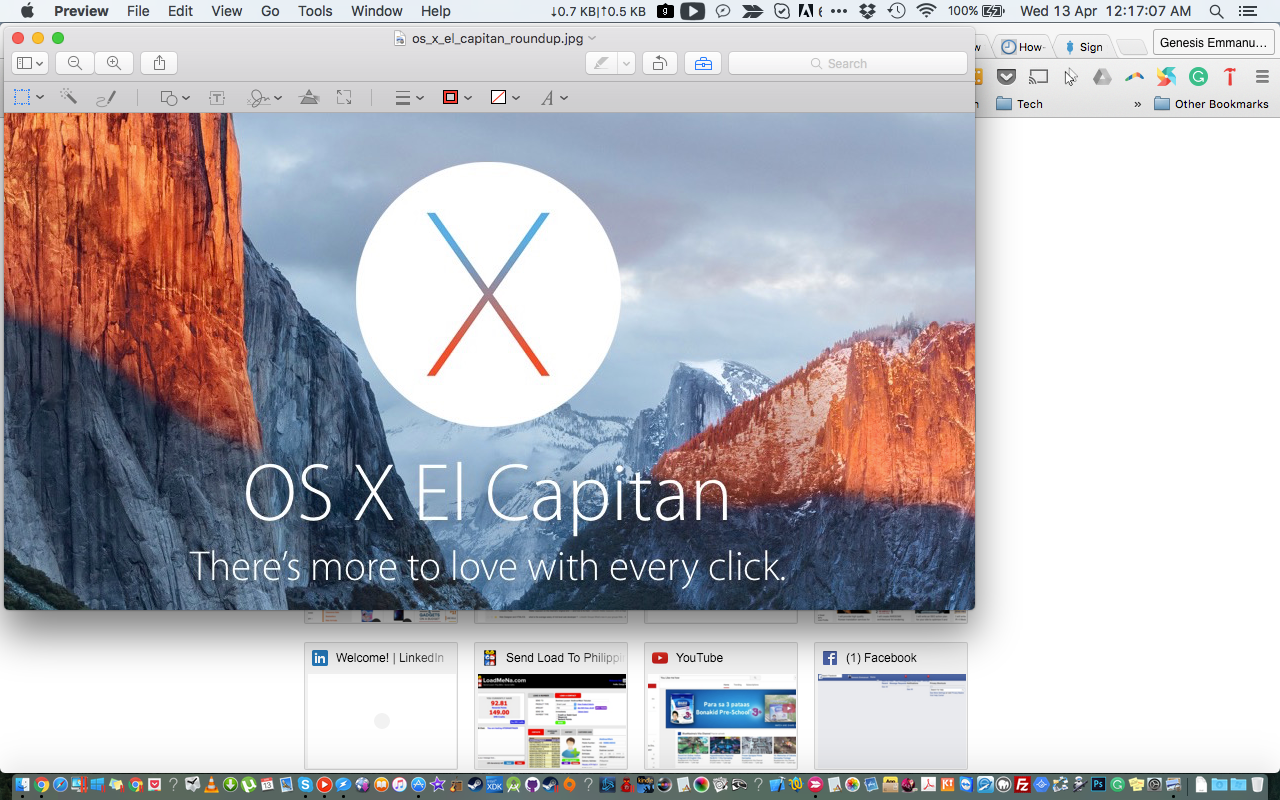
Task: Rotate the image with the Rotate button
Action: [x=659, y=63]
